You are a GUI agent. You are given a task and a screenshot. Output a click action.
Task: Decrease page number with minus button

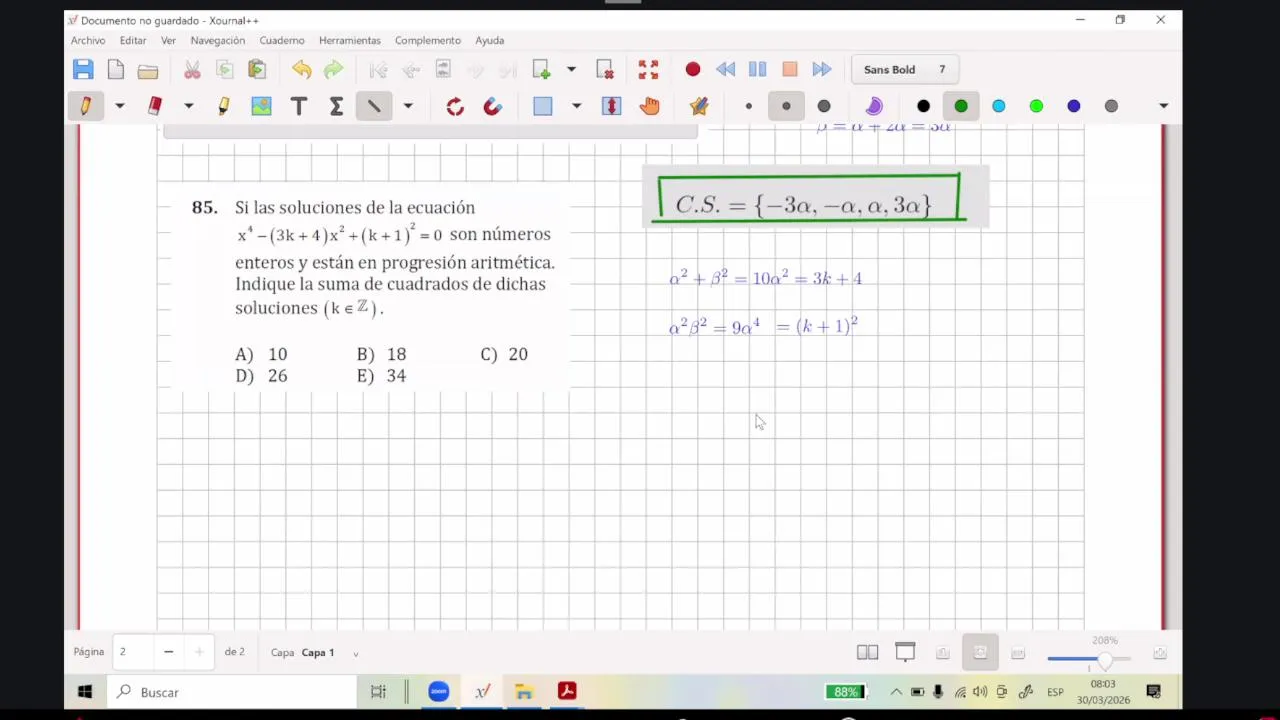[x=168, y=652]
